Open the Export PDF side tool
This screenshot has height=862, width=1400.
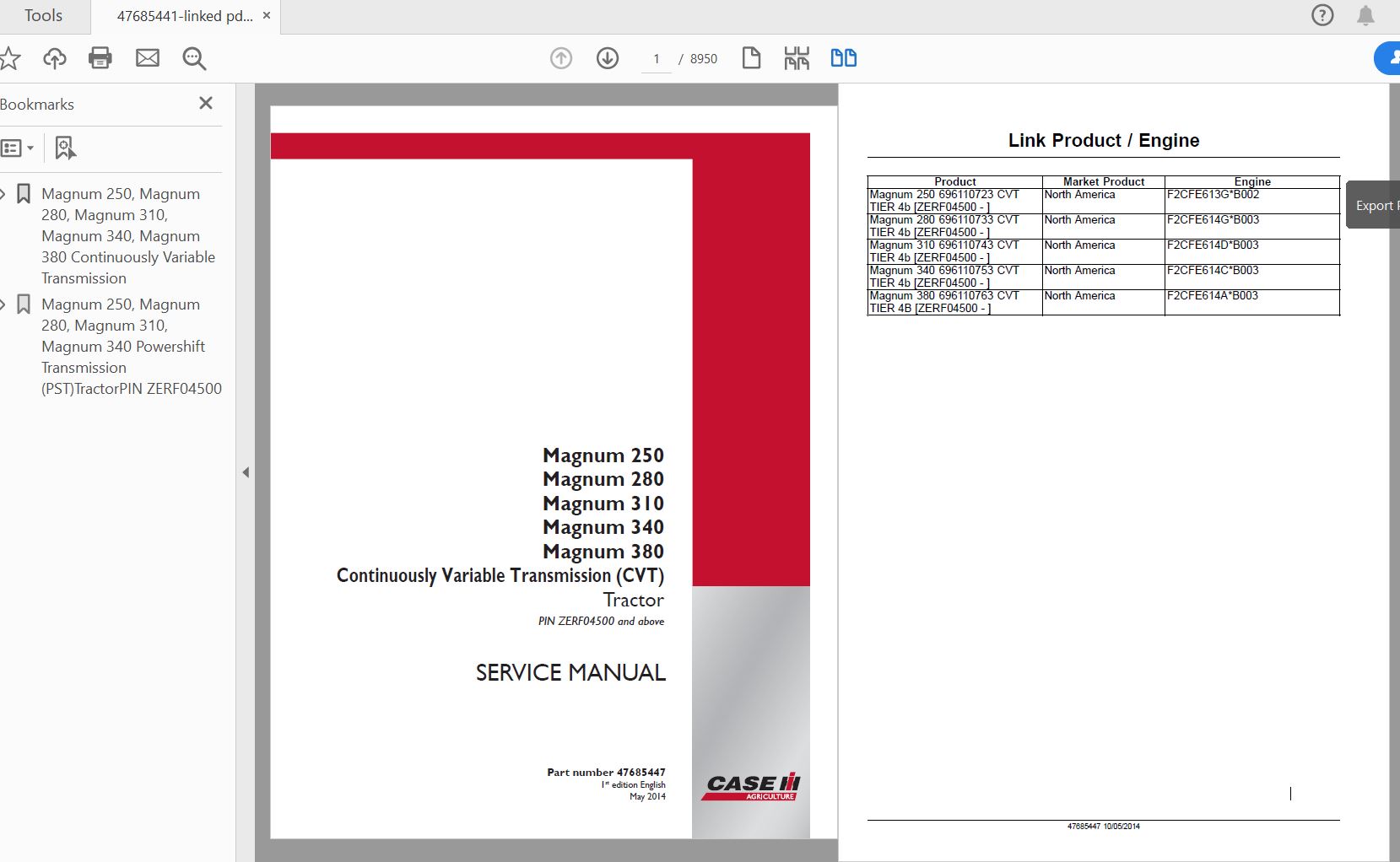coord(1373,205)
